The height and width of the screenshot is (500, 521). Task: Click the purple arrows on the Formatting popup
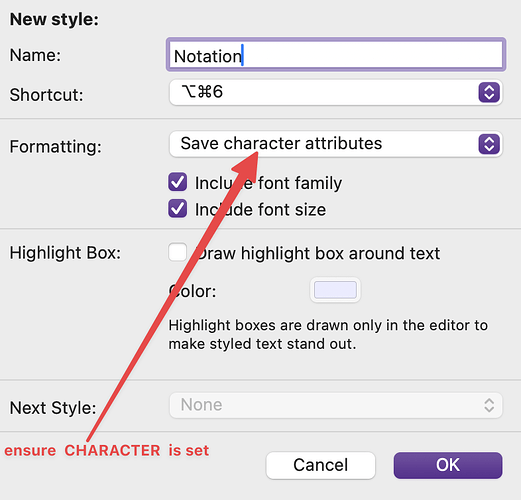click(x=489, y=144)
